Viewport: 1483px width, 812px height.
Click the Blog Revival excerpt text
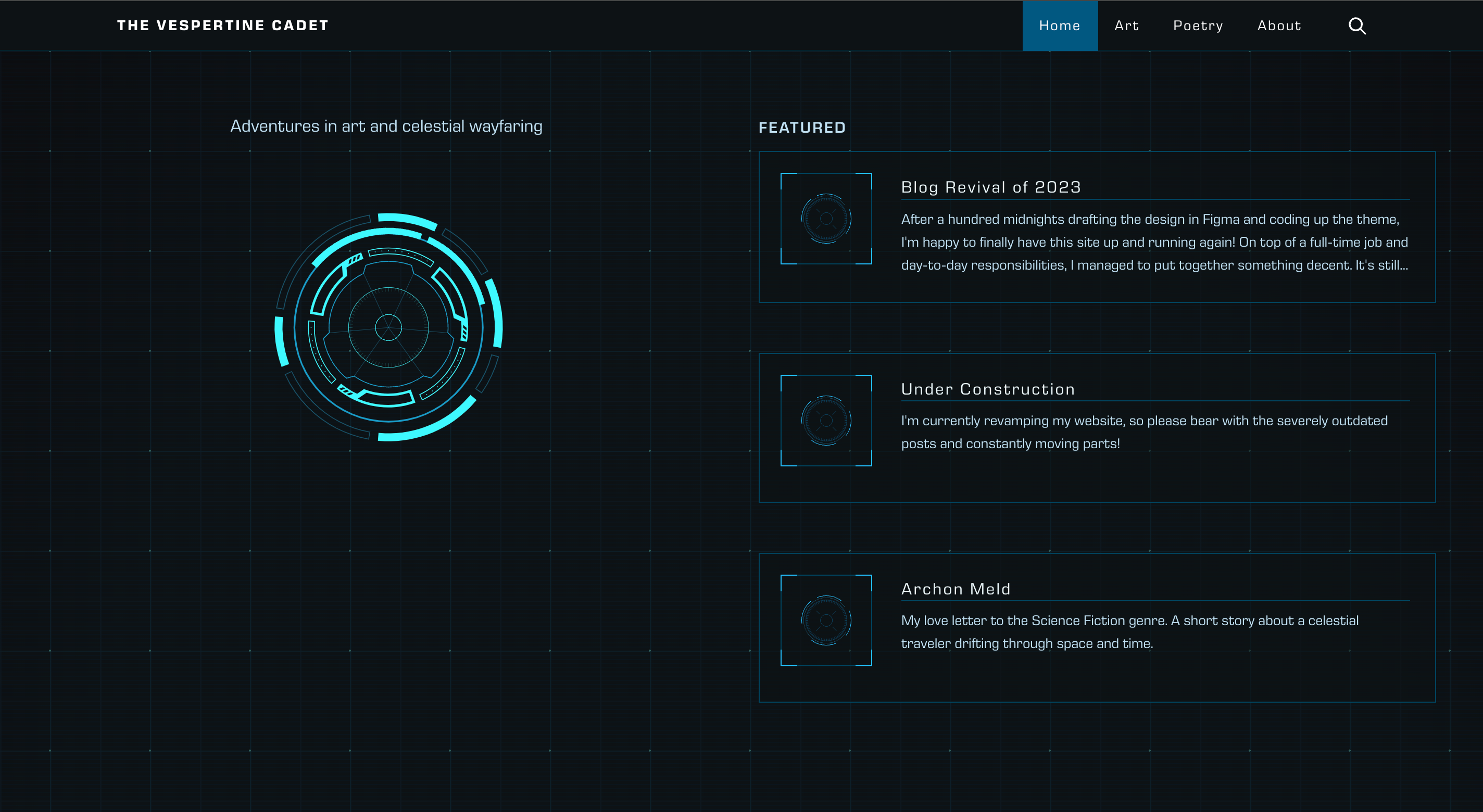click(1154, 242)
